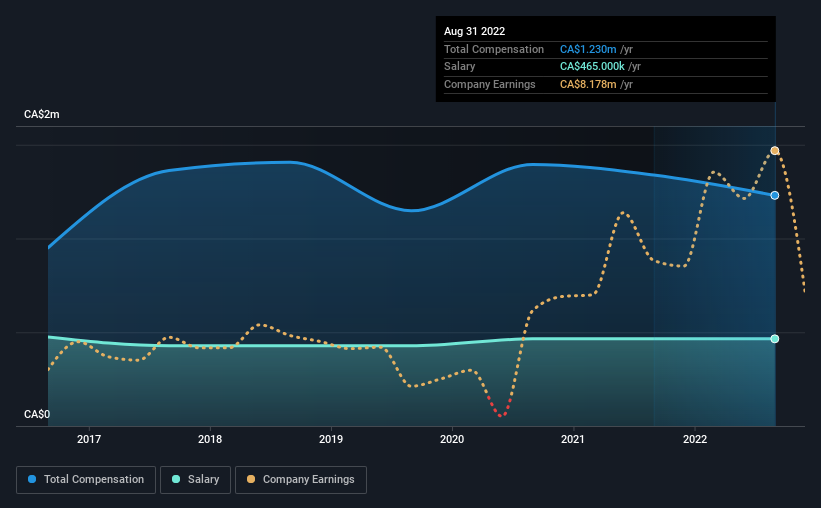Click the CA$8.178m company earnings value

coord(588,84)
